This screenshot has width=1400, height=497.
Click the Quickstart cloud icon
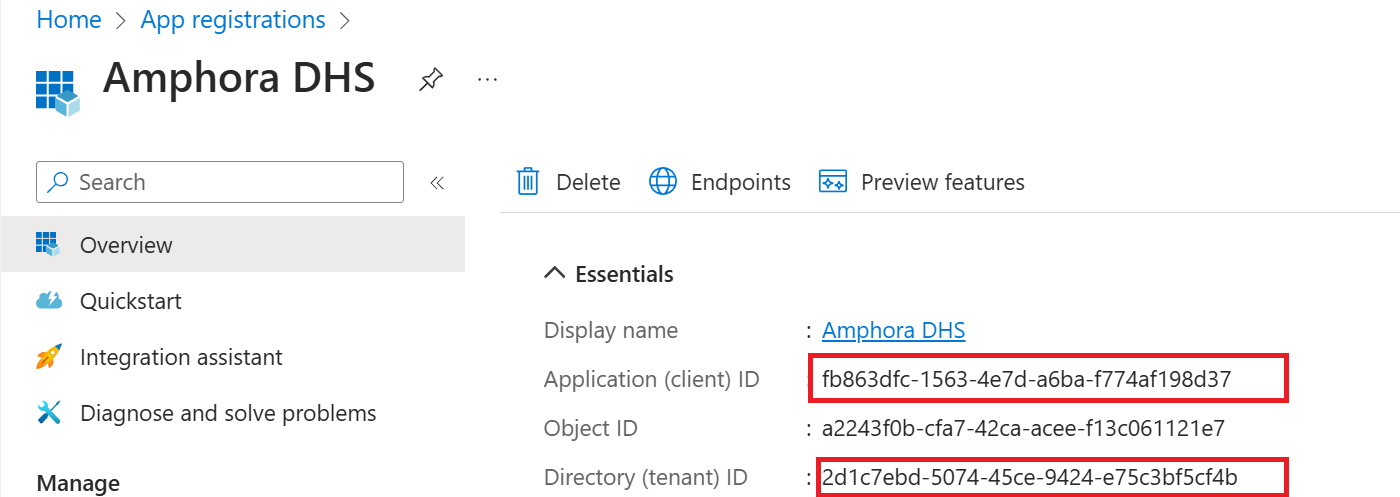pyautogui.click(x=49, y=301)
